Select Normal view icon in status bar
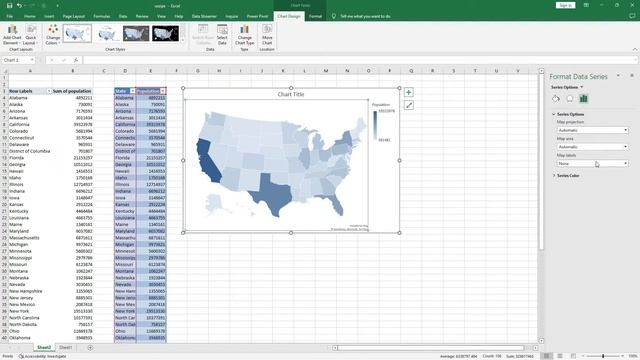The width and height of the screenshot is (640, 360). point(546,356)
